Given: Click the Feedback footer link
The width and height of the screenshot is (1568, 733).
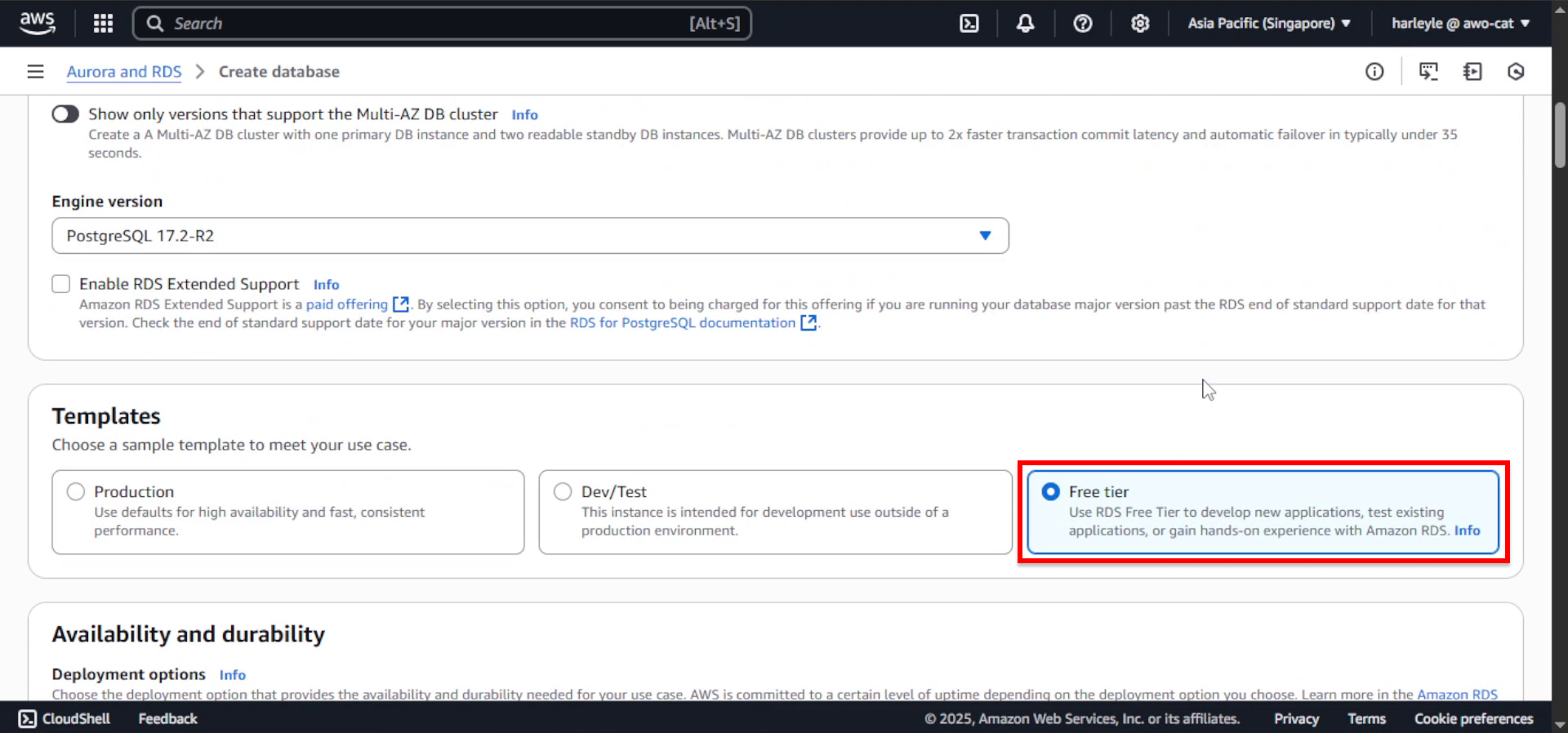Looking at the screenshot, I should pos(167,718).
